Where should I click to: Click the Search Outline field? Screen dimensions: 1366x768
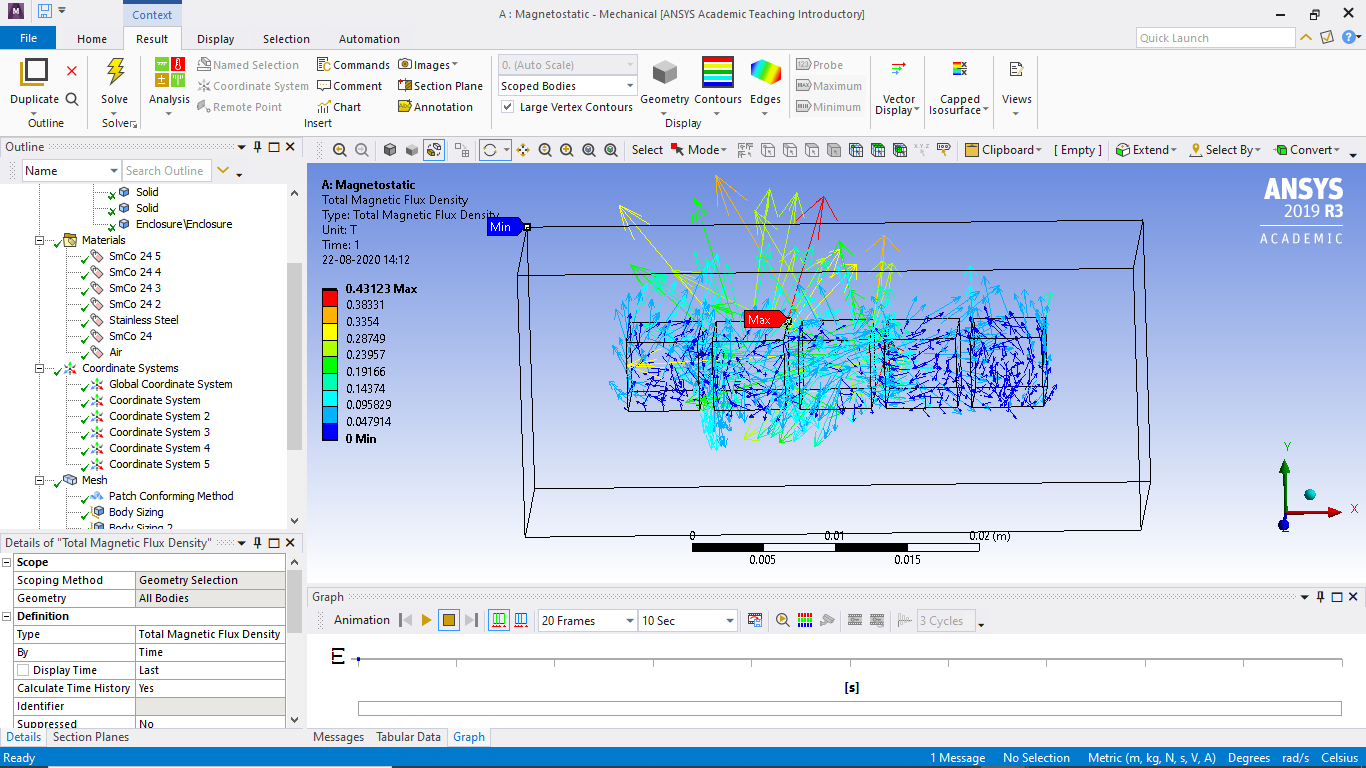[x=167, y=171]
